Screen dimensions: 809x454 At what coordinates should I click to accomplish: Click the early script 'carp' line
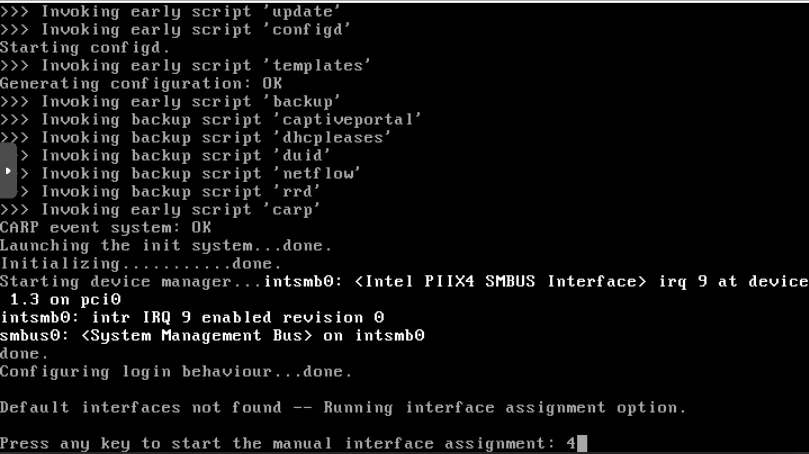pyautogui.click(x=160, y=209)
